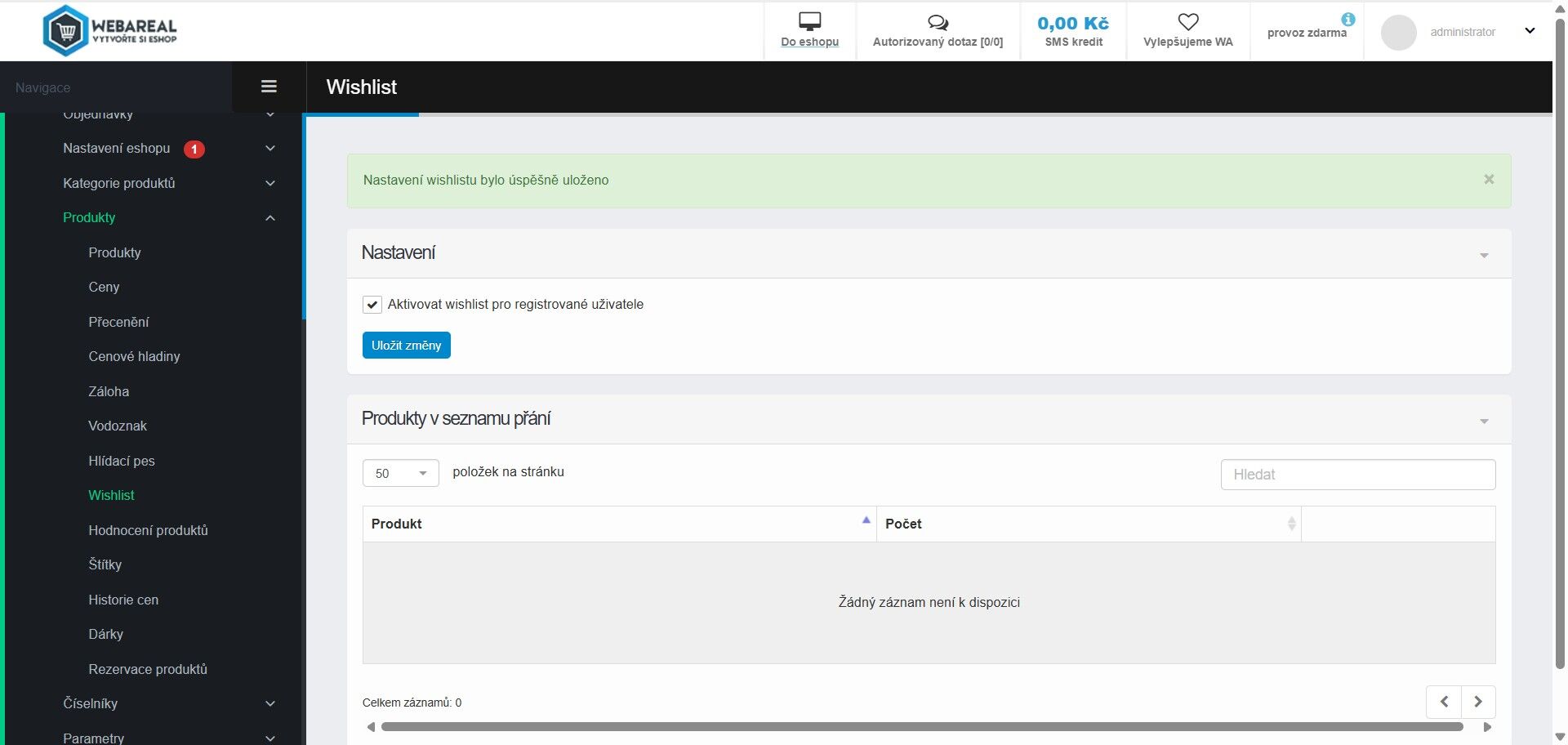Open Záloha menu item
Image resolution: width=1568 pixels, height=745 pixels.
click(x=109, y=391)
